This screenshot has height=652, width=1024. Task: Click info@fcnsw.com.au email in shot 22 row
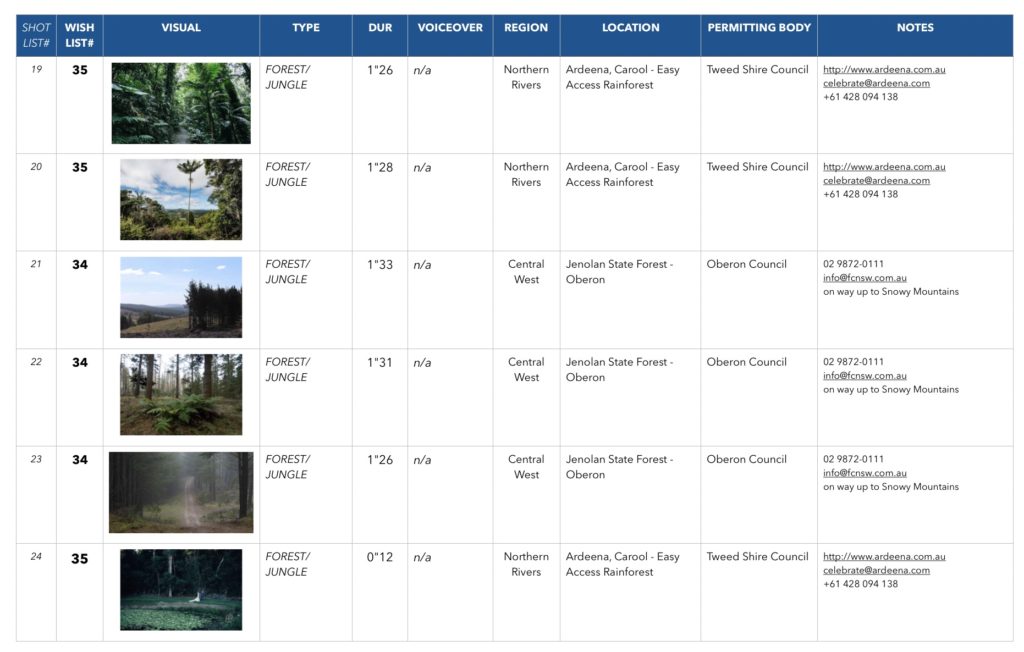(864, 376)
